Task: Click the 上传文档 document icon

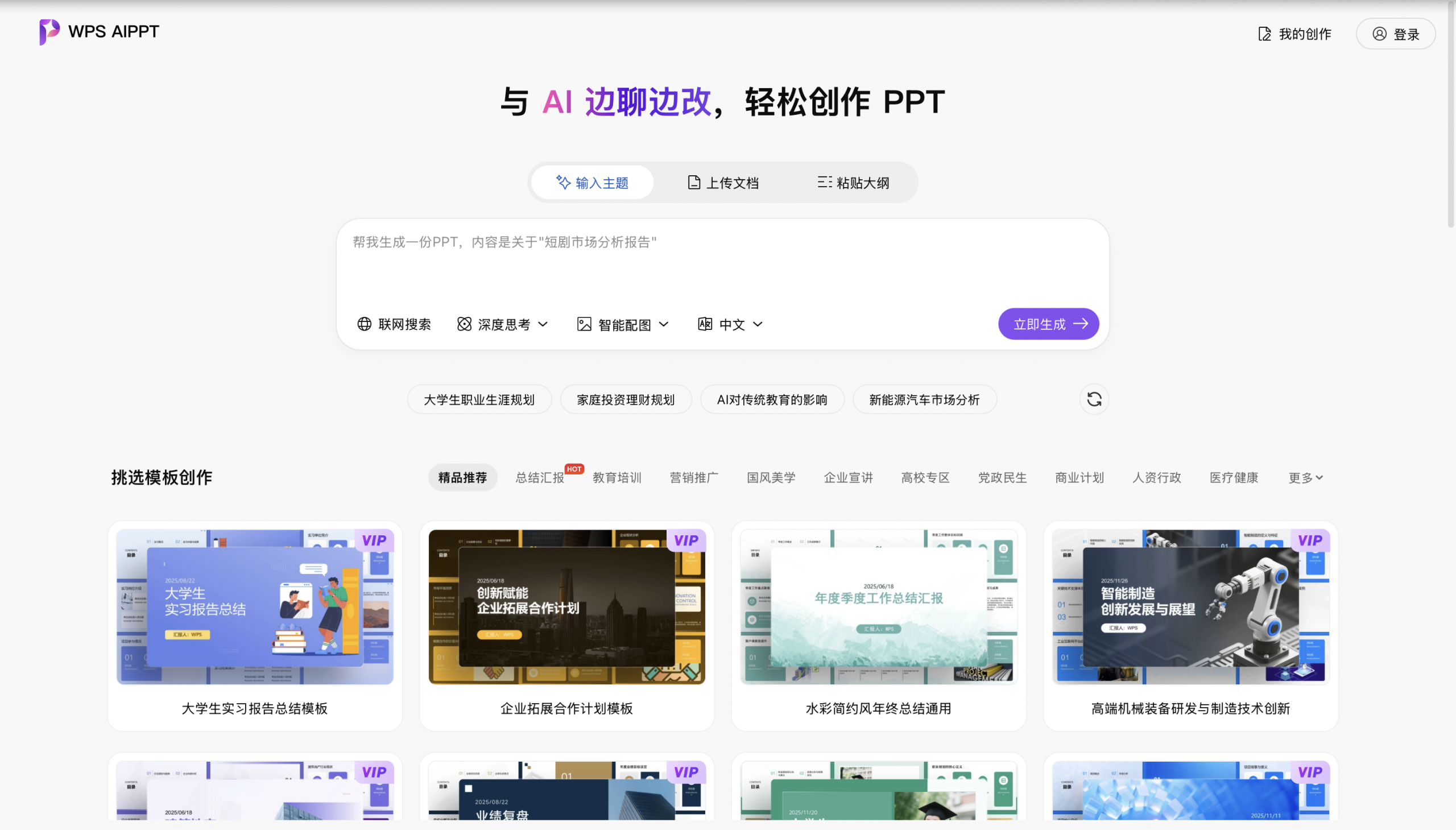Action: tap(693, 182)
